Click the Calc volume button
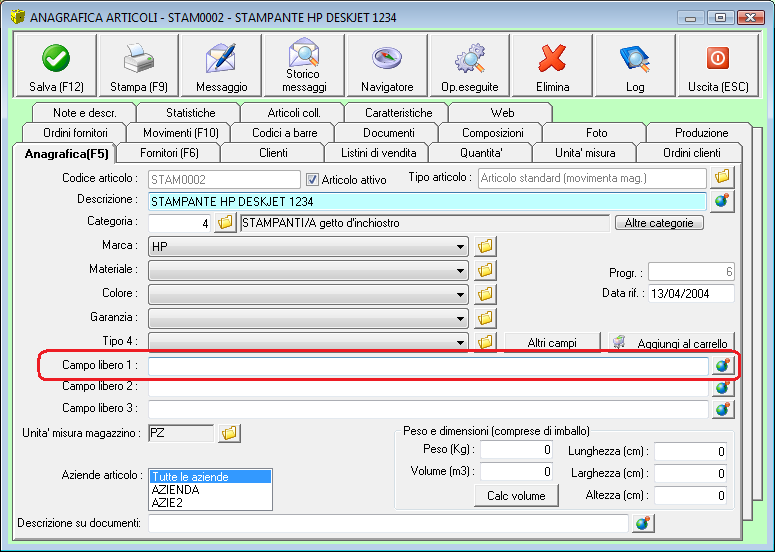This screenshot has width=775, height=552. tap(516, 496)
